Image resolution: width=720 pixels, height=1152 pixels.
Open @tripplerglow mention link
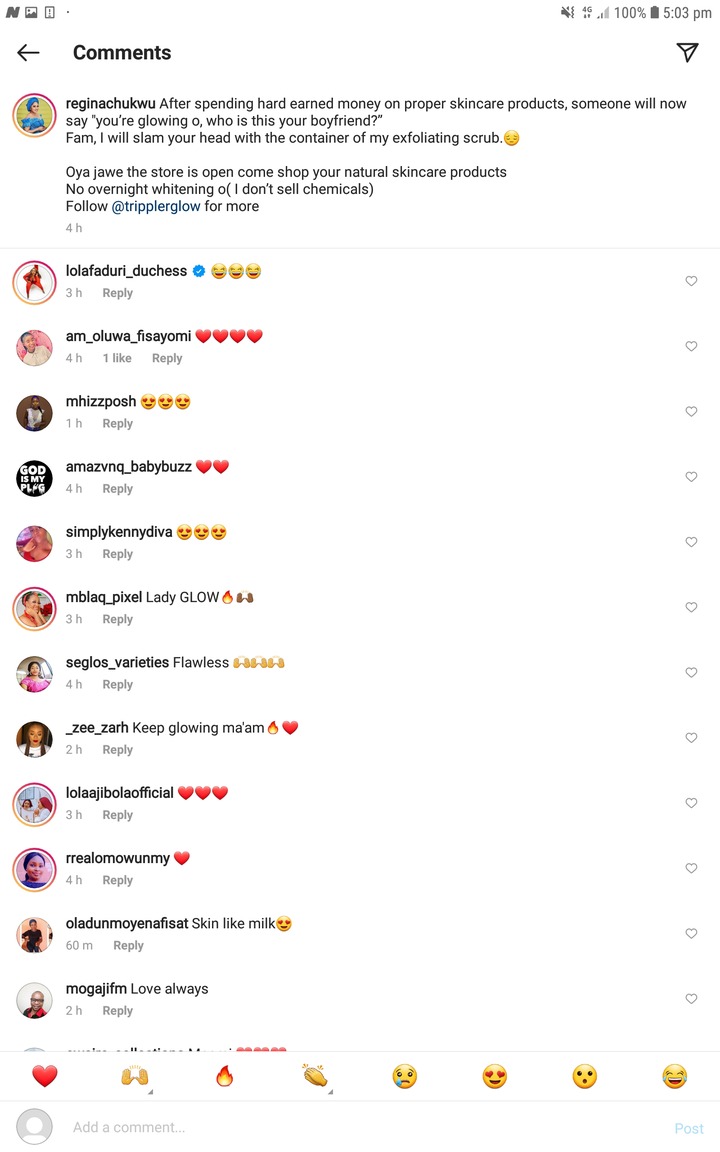(x=156, y=206)
